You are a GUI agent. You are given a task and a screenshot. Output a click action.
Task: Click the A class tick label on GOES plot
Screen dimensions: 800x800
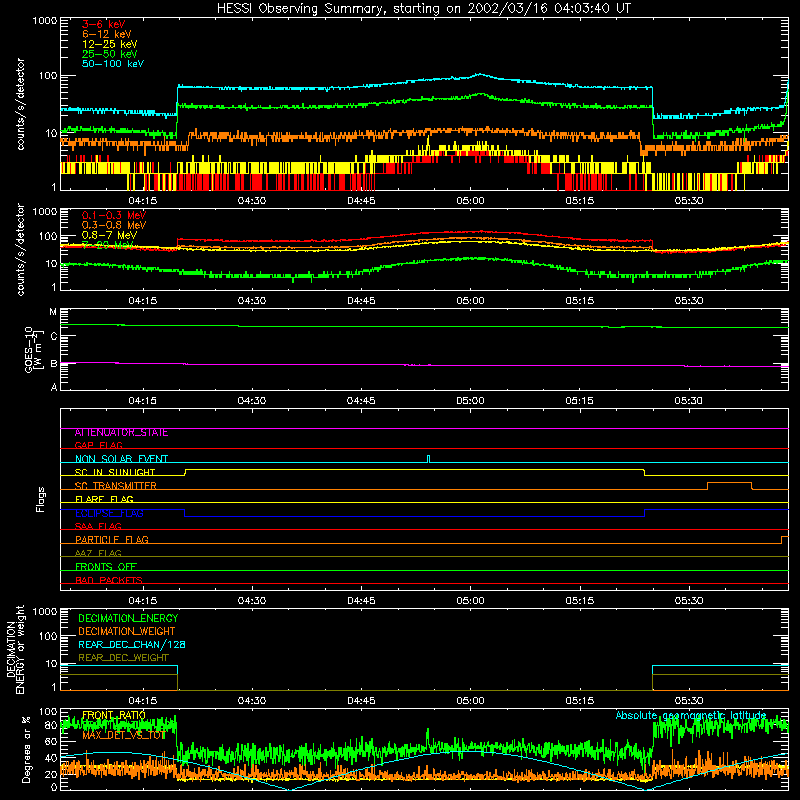point(54,387)
